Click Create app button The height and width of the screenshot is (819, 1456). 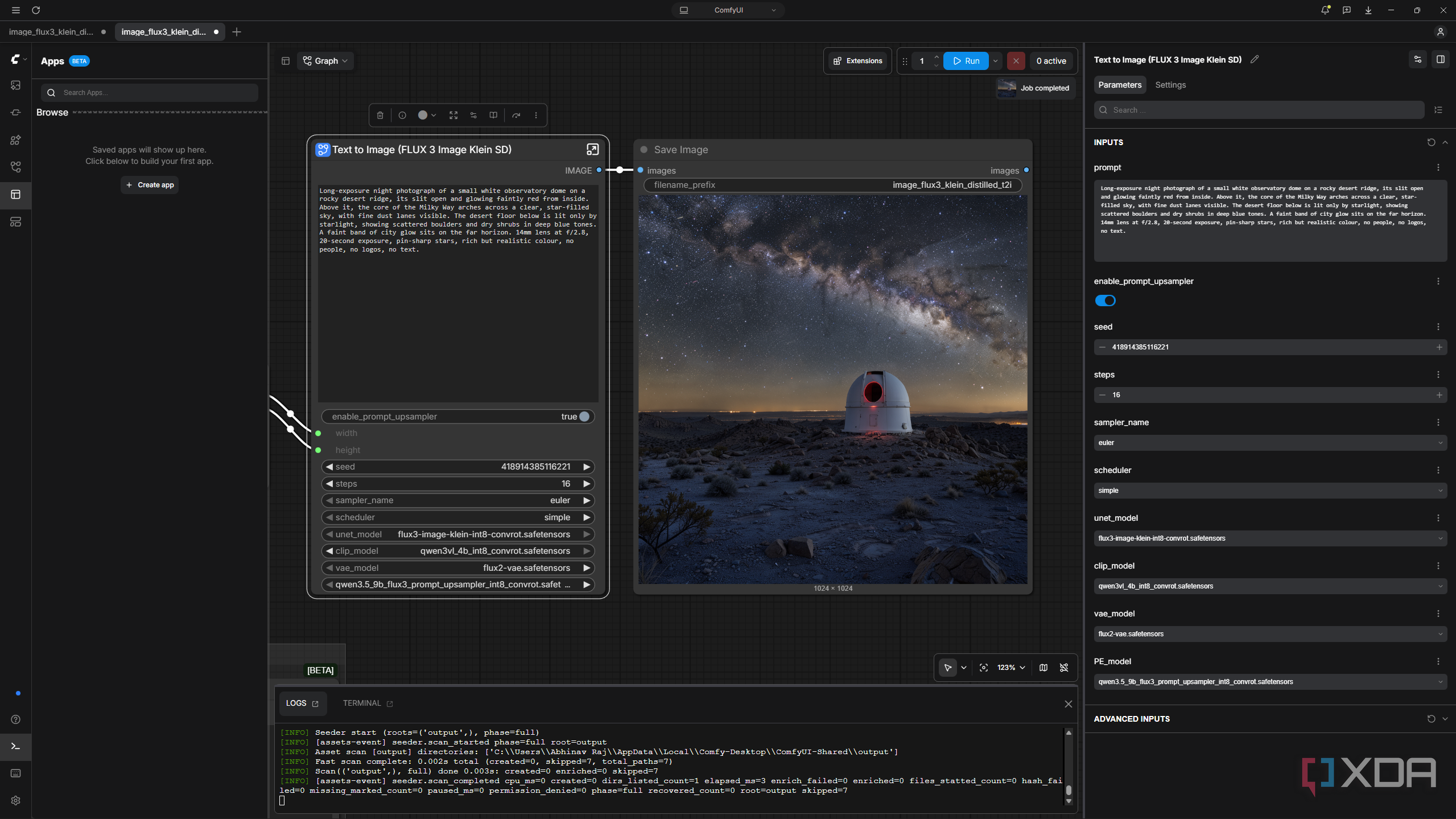click(x=150, y=185)
